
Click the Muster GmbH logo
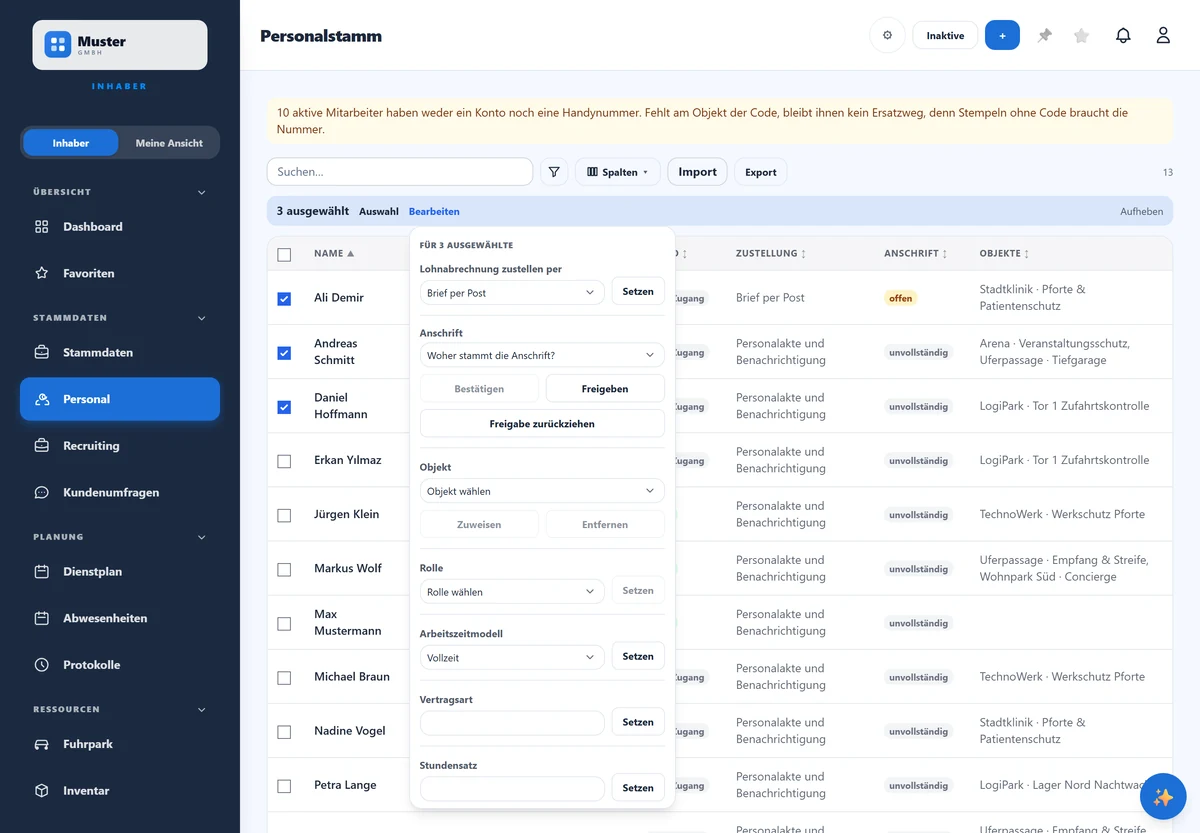(x=120, y=45)
